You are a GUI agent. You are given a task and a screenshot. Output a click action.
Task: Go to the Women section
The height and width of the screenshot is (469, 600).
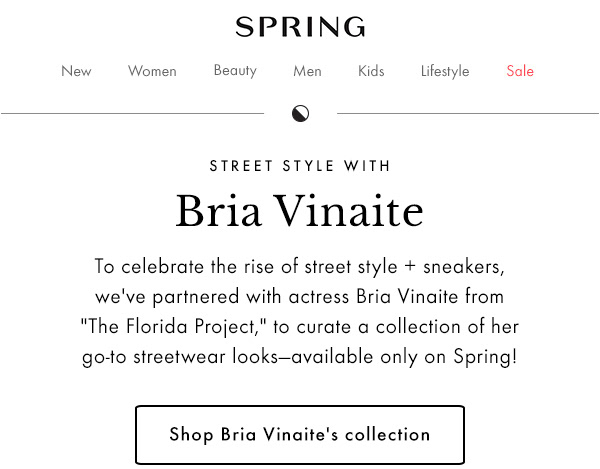(x=152, y=71)
